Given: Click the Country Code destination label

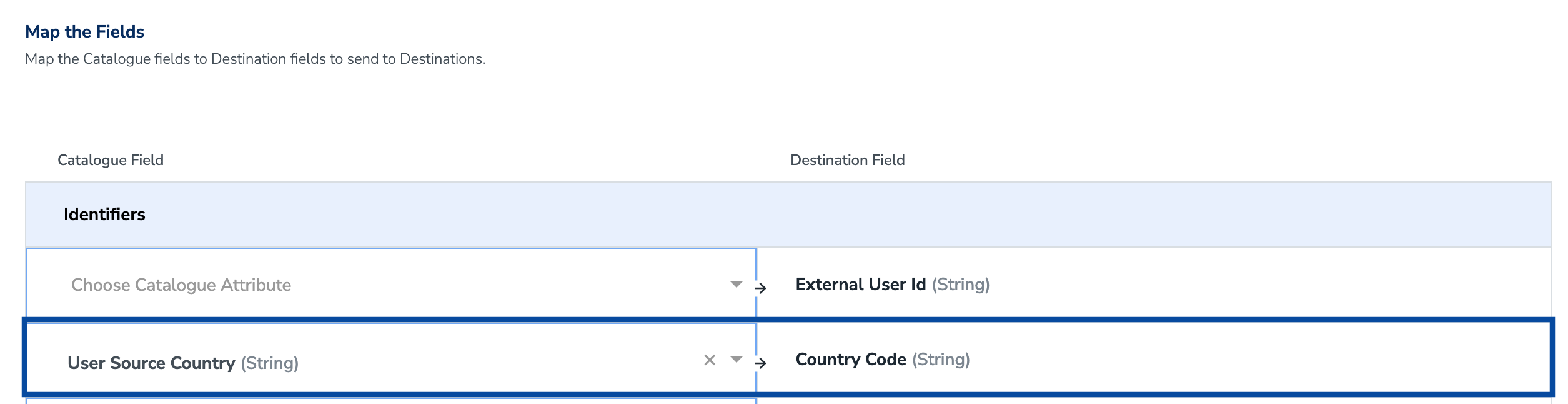Looking at the screenshot, I should click(850, 360).
